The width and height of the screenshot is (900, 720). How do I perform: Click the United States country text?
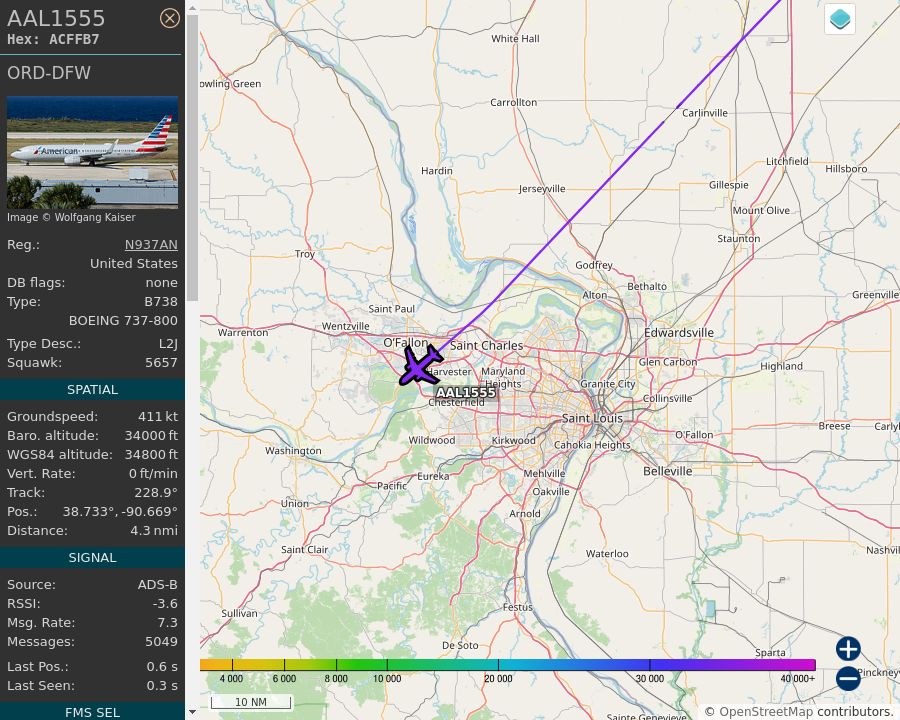(134, 264)
